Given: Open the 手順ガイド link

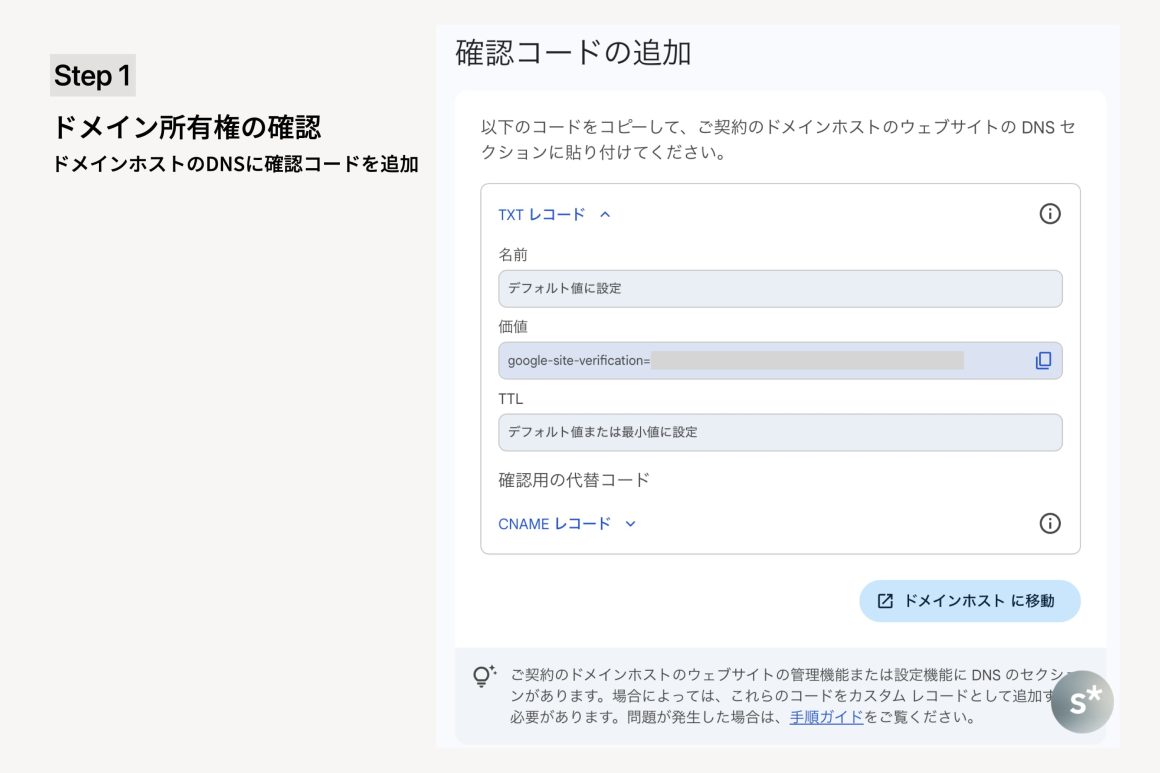Looking at the screenshot, I should tap(826, 717).
